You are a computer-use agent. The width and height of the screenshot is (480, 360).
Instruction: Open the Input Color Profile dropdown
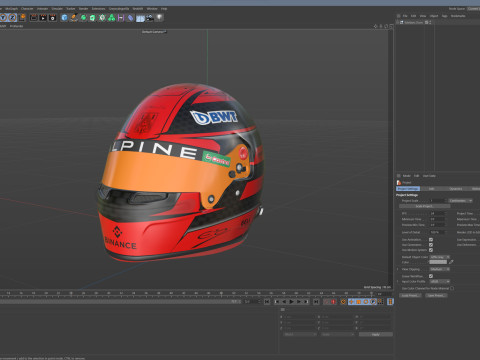(x=440, y=281)
